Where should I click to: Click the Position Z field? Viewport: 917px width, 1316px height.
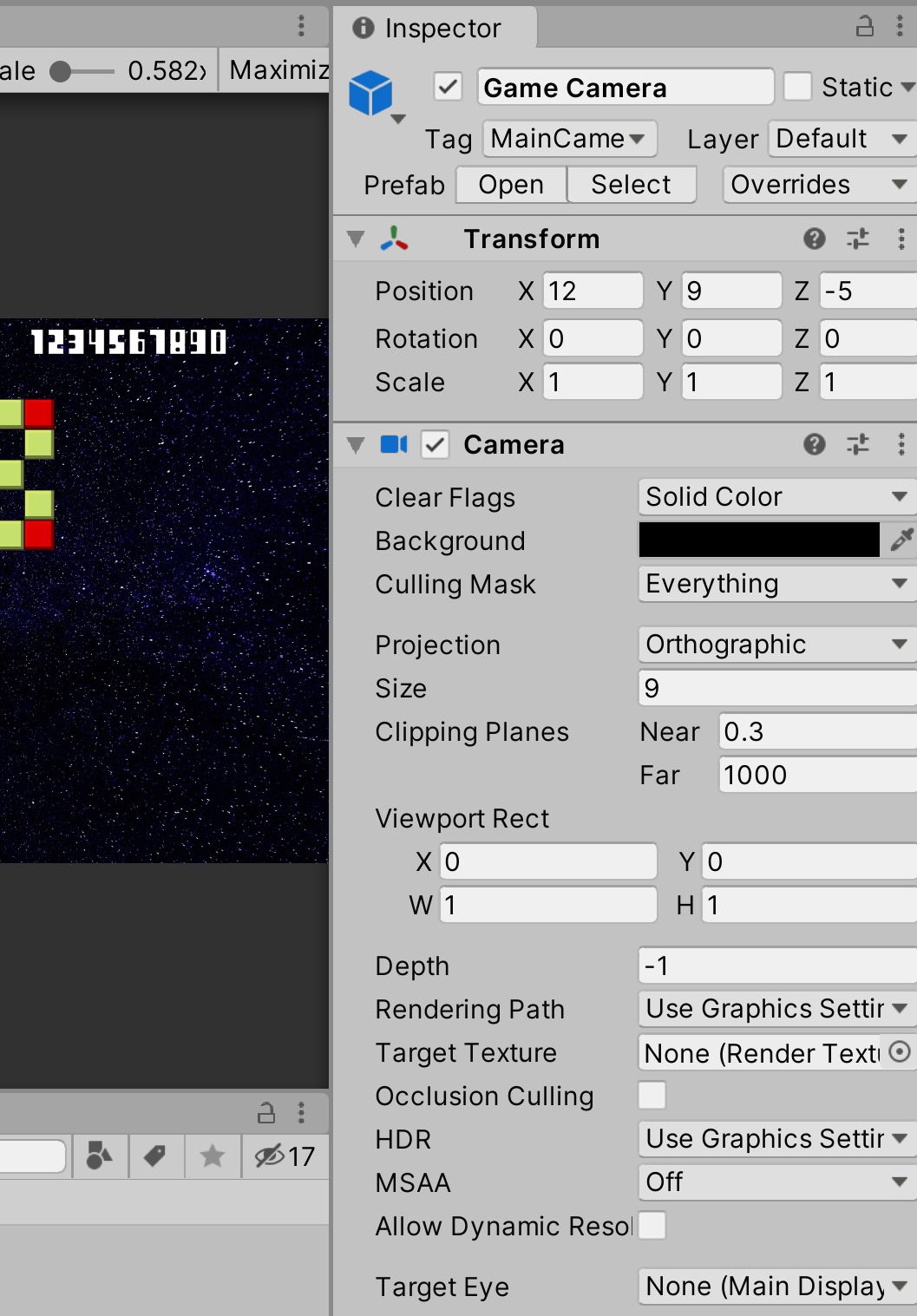point(868,291)
